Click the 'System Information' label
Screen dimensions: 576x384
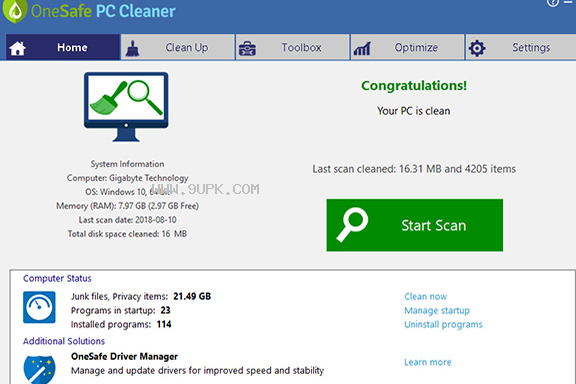[x=127, y=164]
